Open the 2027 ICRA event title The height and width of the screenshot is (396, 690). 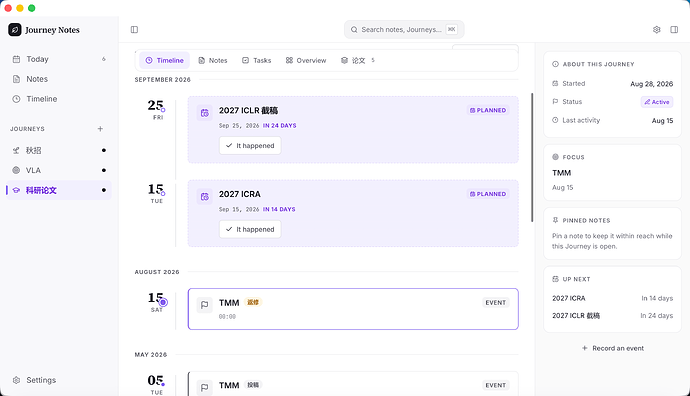pyautogui.click(x=240, y=194)
